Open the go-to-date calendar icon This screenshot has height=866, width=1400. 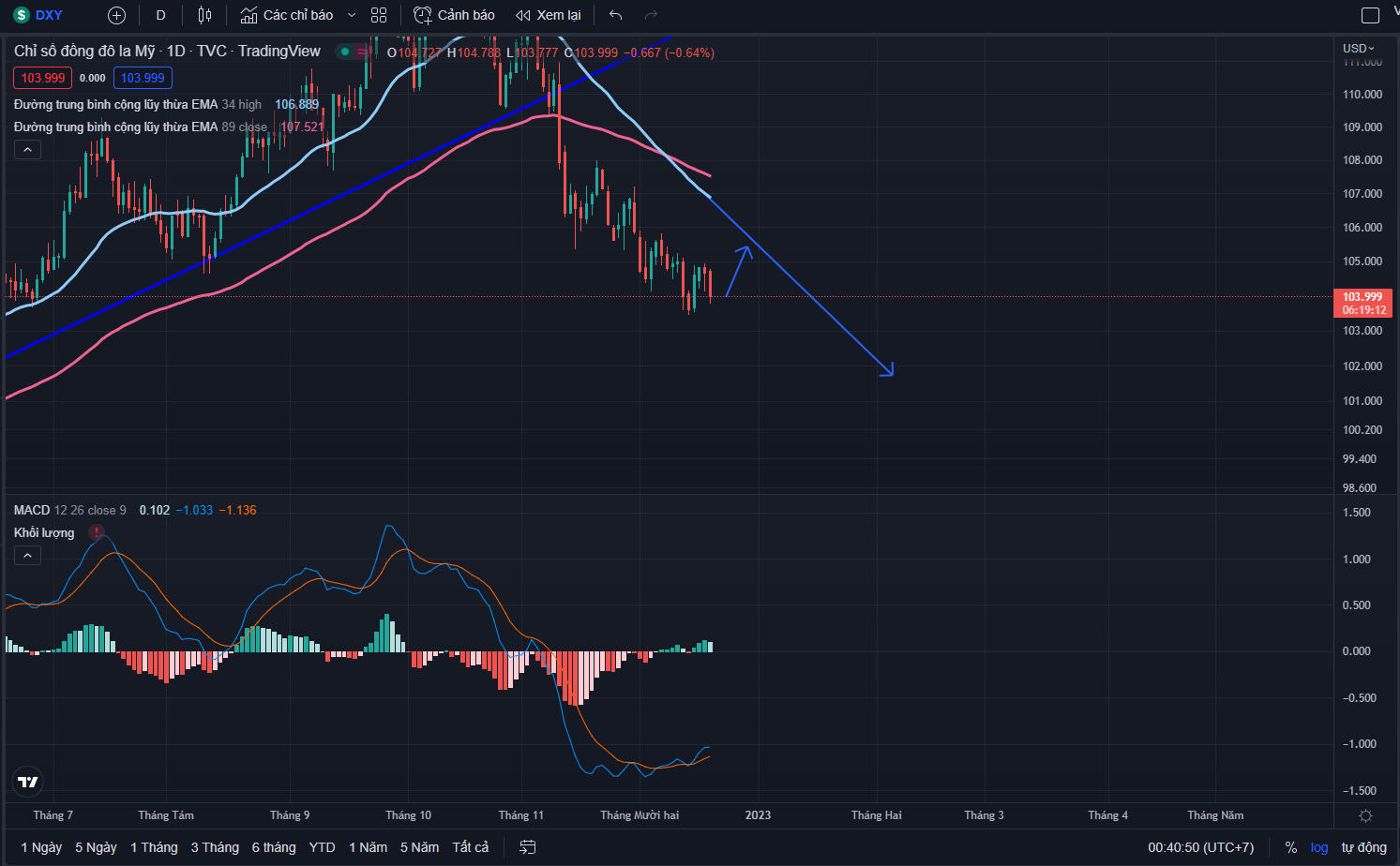pos(528,847)
